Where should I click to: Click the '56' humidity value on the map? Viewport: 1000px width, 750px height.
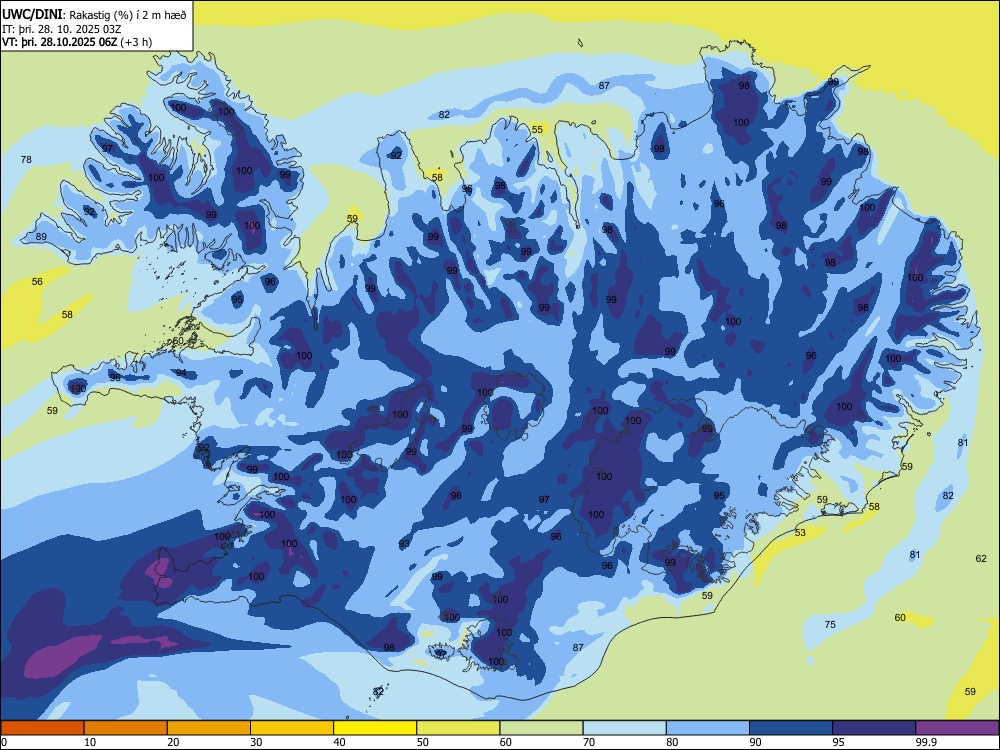(38, 281)
